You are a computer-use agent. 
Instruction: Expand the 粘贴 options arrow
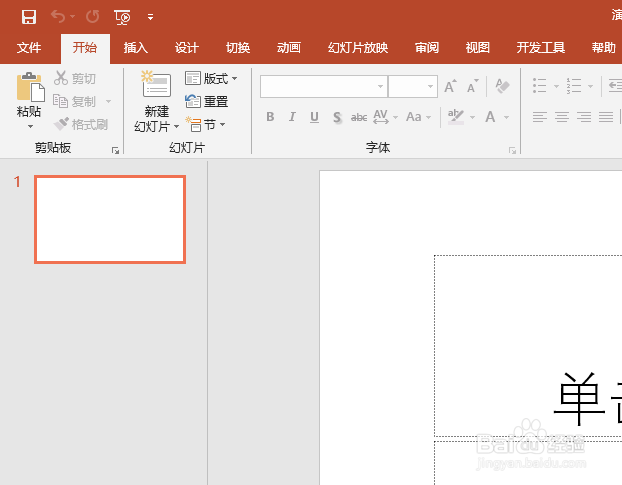[30, 127]
